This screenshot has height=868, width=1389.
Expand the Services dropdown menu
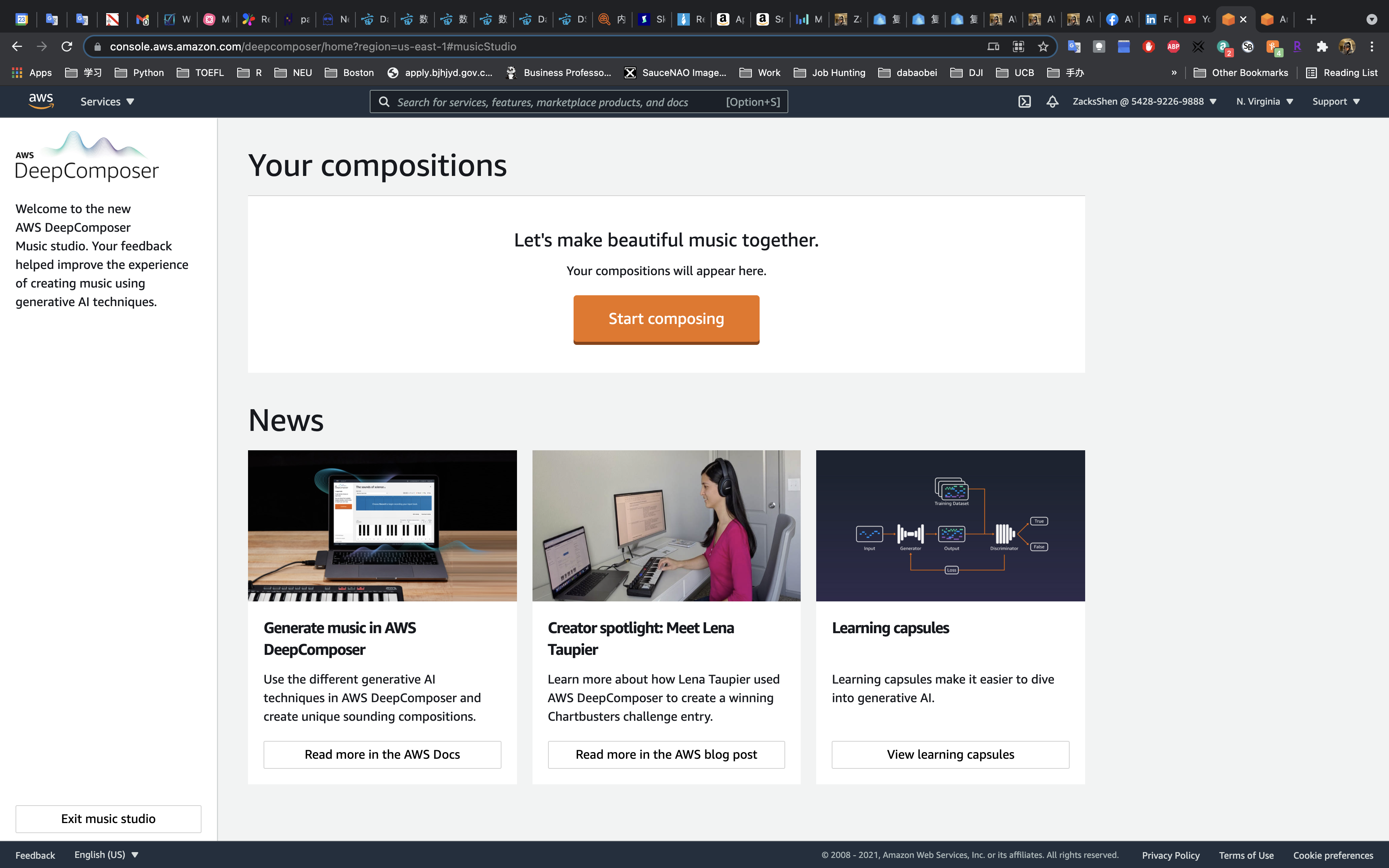107,102
